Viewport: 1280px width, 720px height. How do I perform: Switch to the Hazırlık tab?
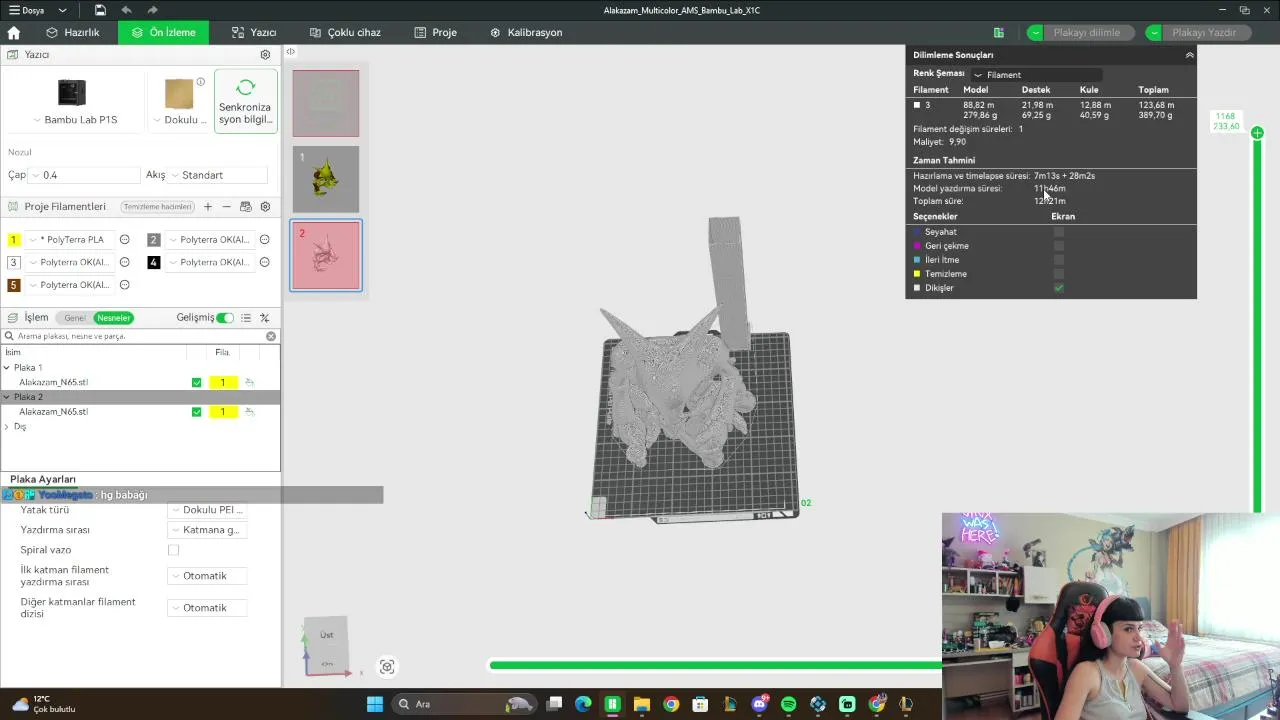pyautogui.click(x=73, y=32)
